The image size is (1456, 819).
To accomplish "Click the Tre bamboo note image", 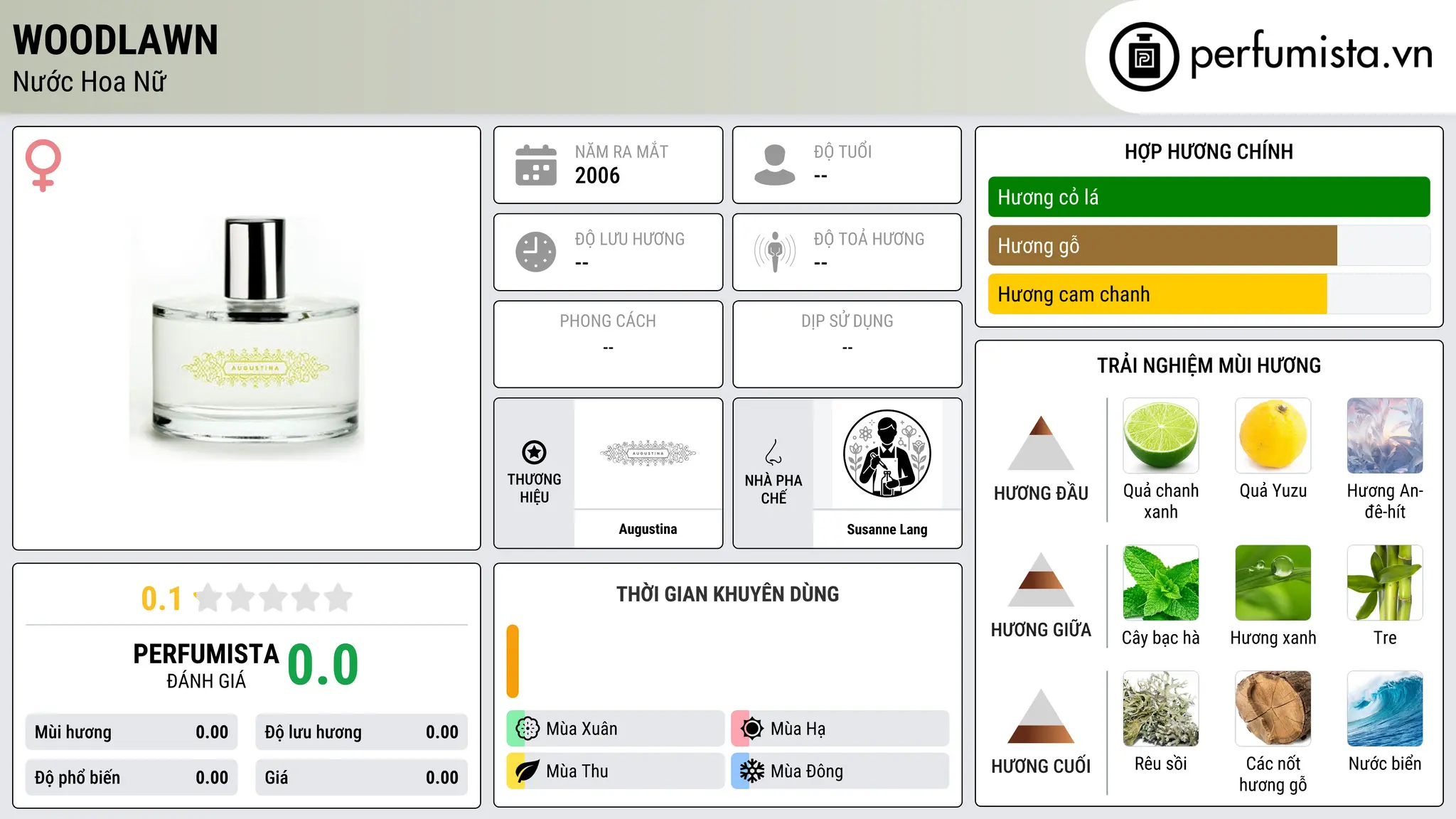I will click(x=1385, y=583).
